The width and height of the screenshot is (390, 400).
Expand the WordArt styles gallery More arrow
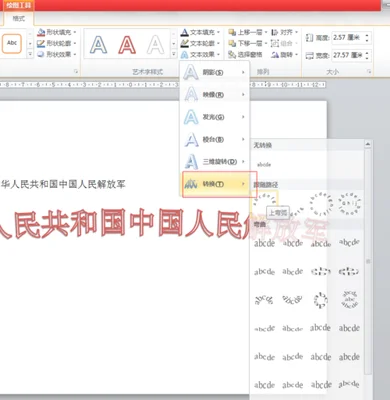(174, 54)
